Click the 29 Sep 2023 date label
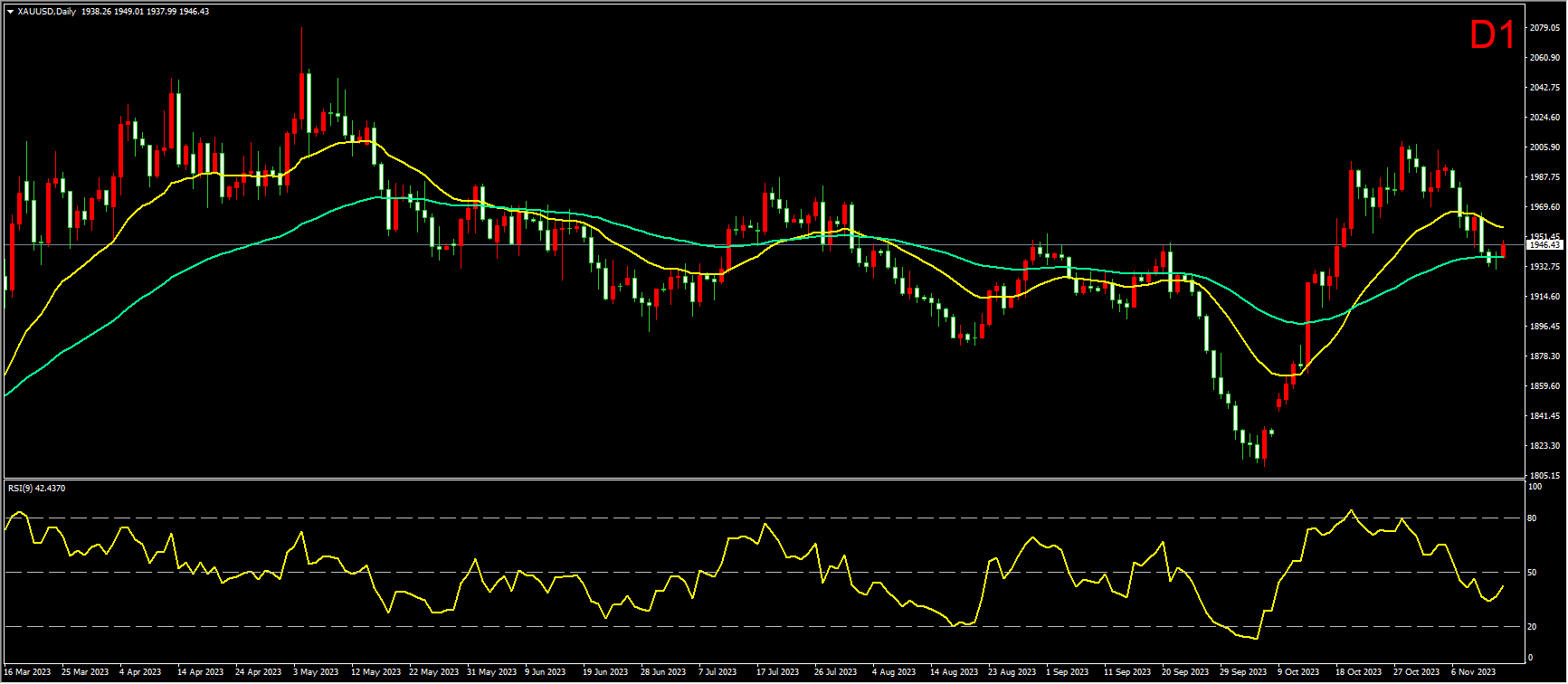This screenshot has height=684, width=1568. [x=1243, y=672]
